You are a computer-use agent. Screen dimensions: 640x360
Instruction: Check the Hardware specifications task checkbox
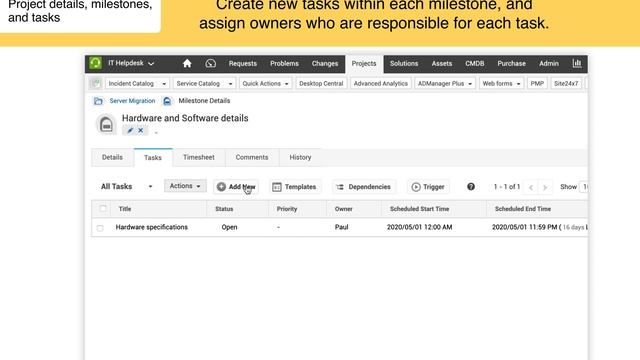[x=100, y=228]
